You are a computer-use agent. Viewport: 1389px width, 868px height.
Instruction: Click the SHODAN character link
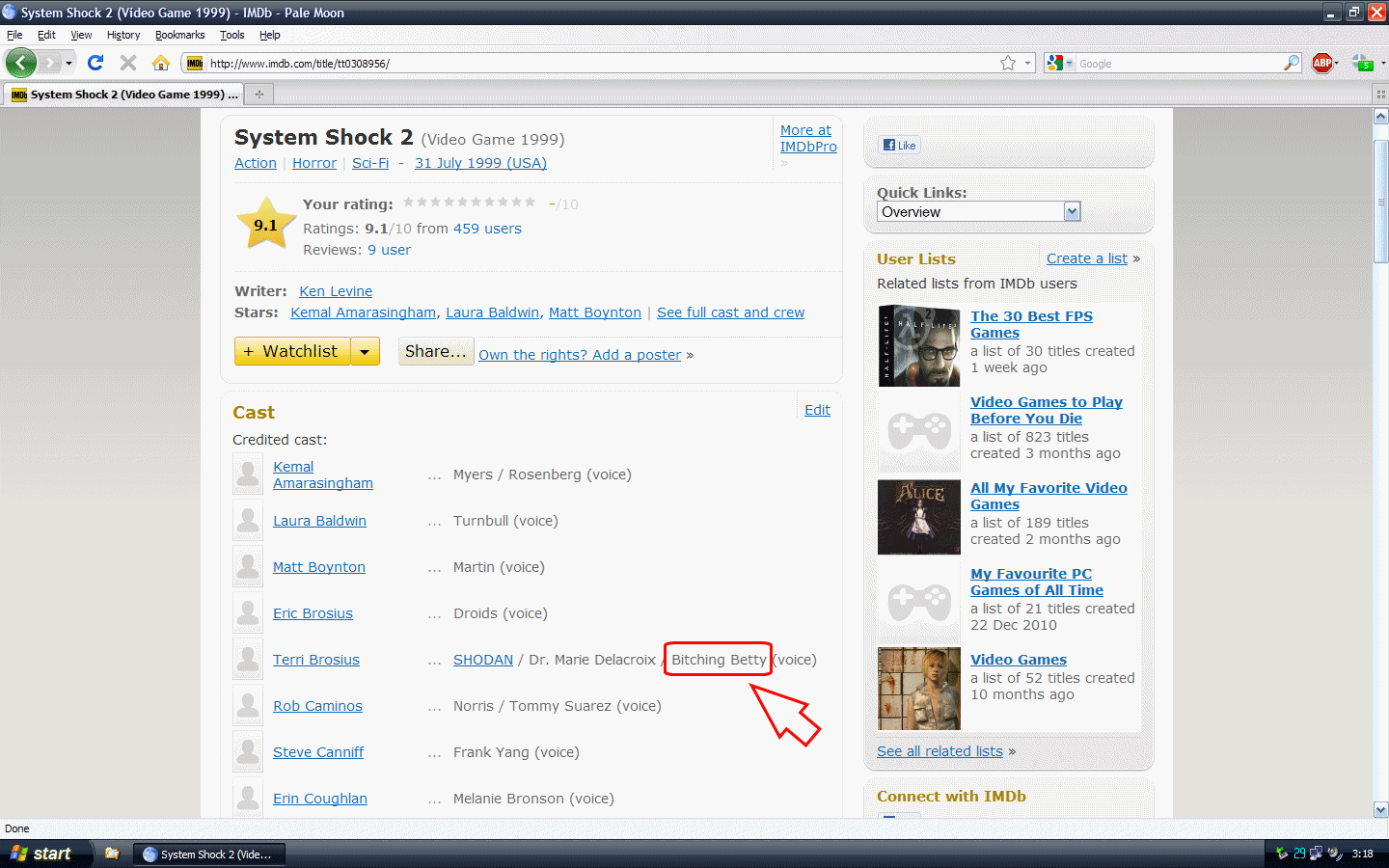483,660
